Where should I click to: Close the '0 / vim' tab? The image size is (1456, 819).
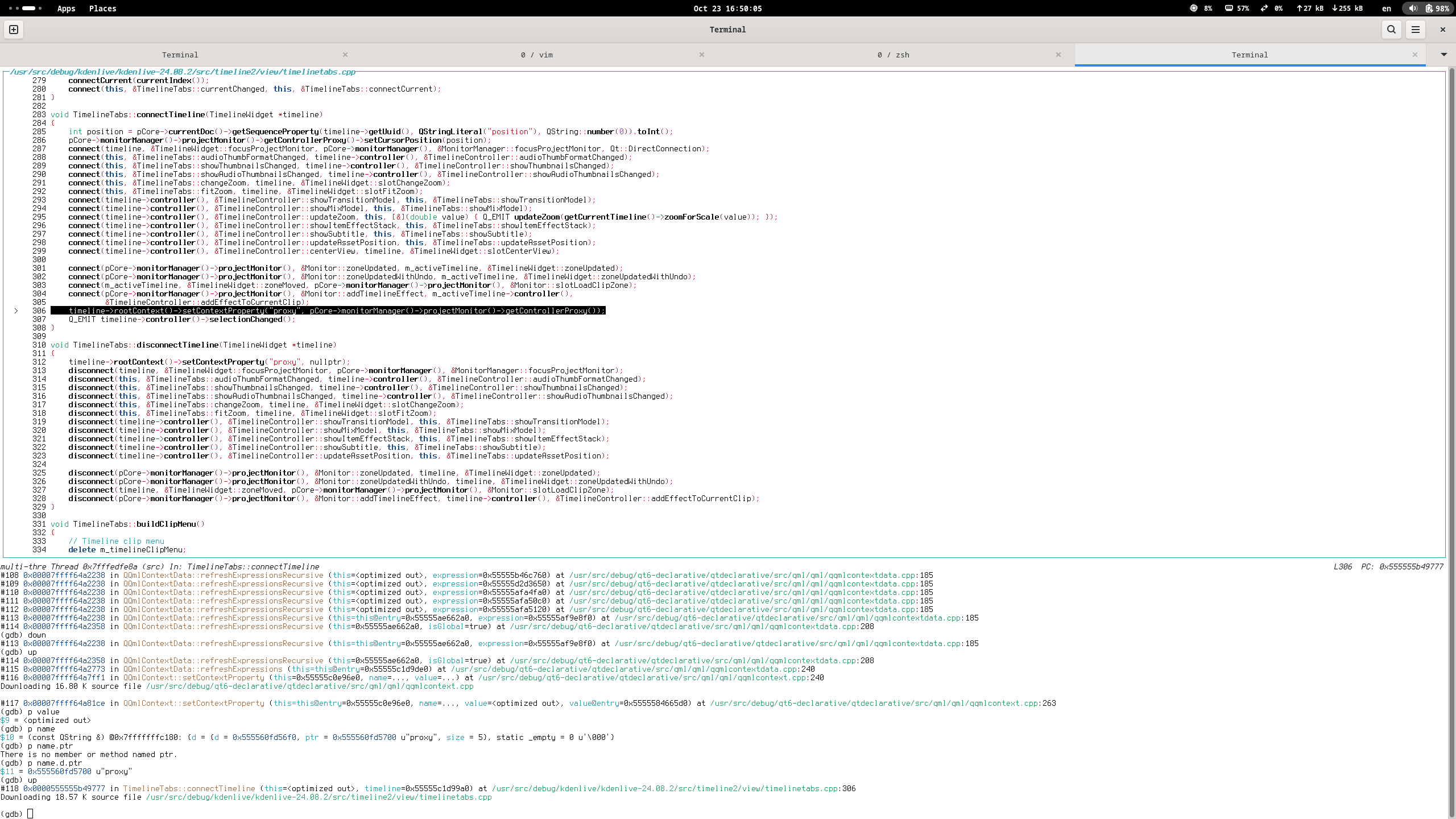(702, 55)
